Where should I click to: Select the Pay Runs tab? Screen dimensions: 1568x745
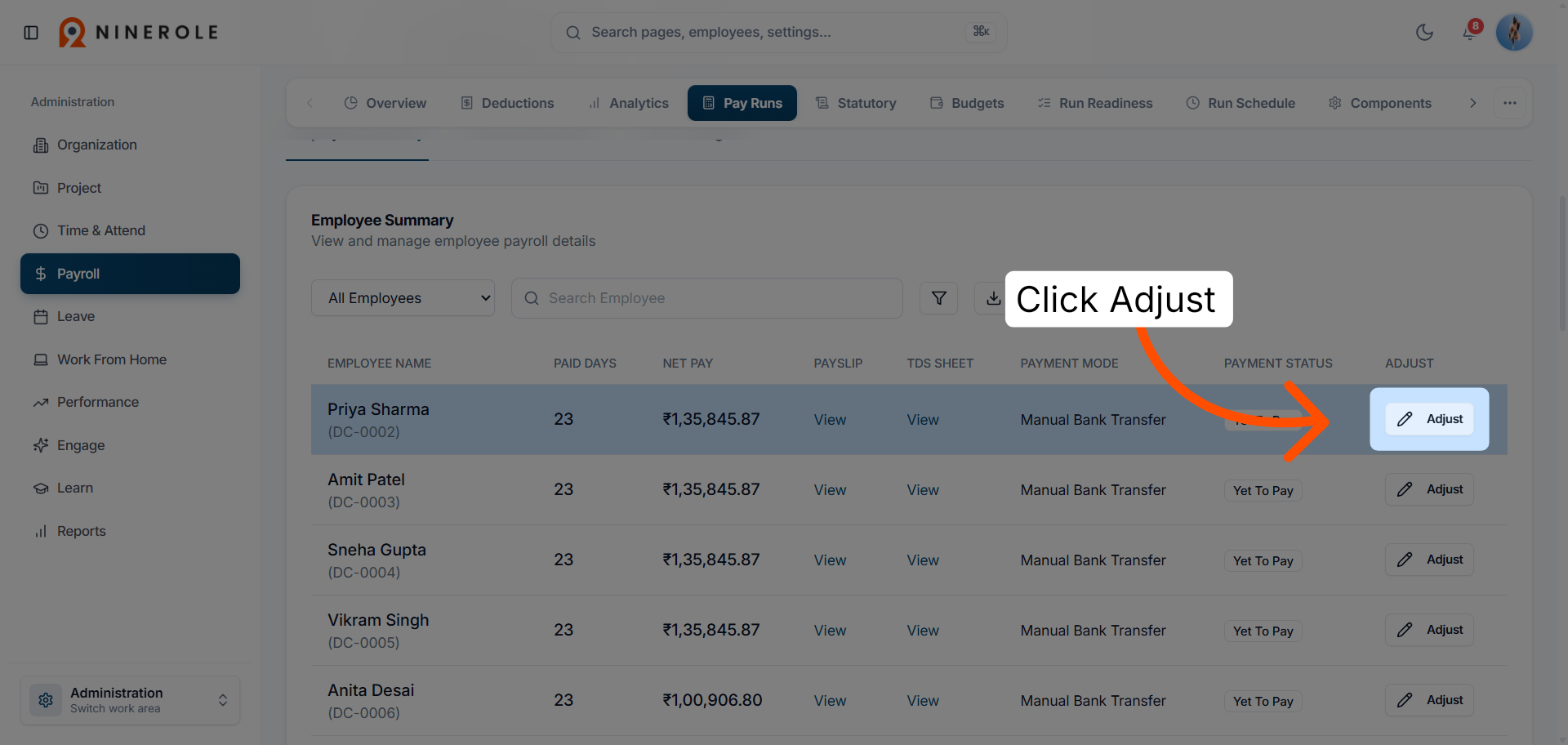click(x=742, y=103)
